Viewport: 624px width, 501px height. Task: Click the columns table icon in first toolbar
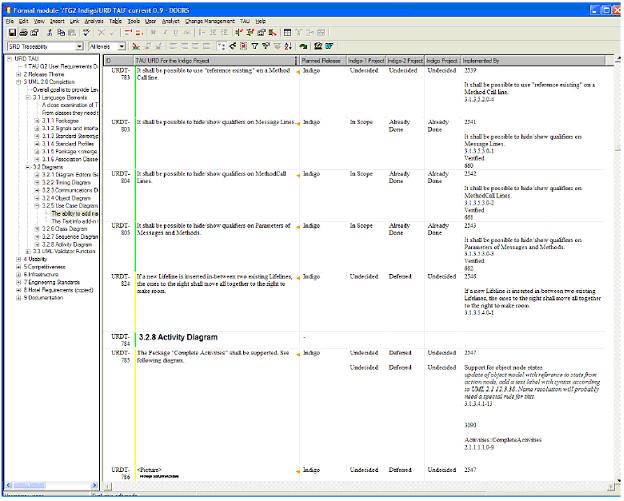(287, 33)
